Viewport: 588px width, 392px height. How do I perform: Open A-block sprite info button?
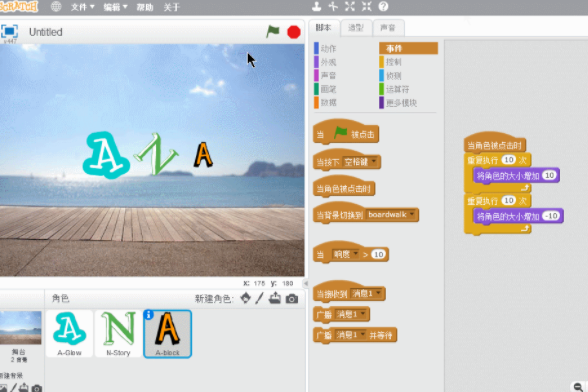(x=148, y=315)
